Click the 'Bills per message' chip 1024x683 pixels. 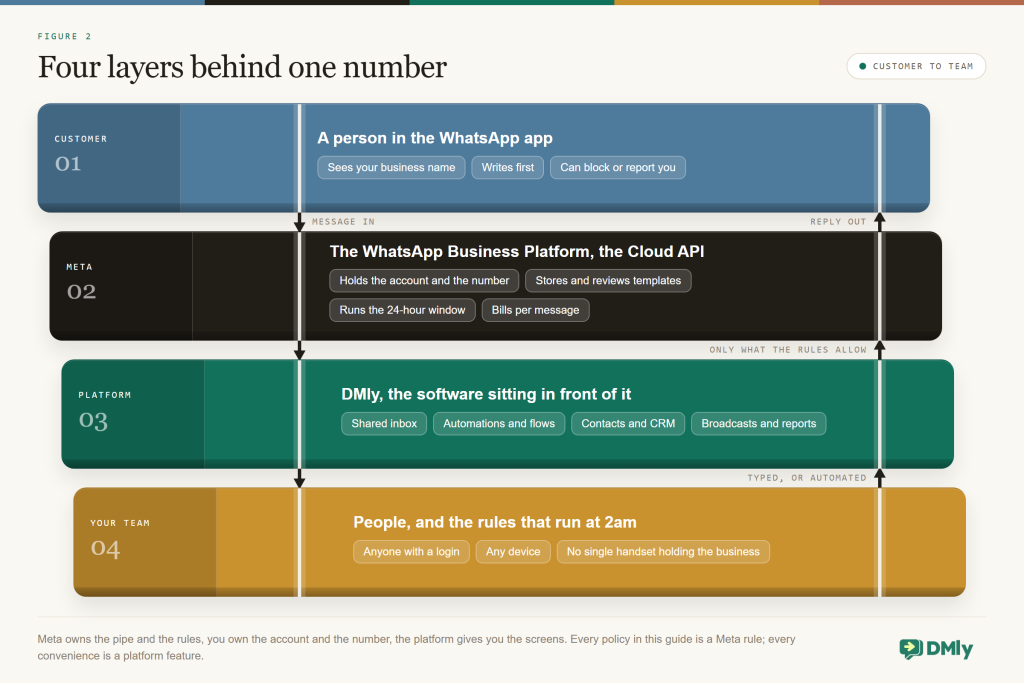click(x=536, y=310)
